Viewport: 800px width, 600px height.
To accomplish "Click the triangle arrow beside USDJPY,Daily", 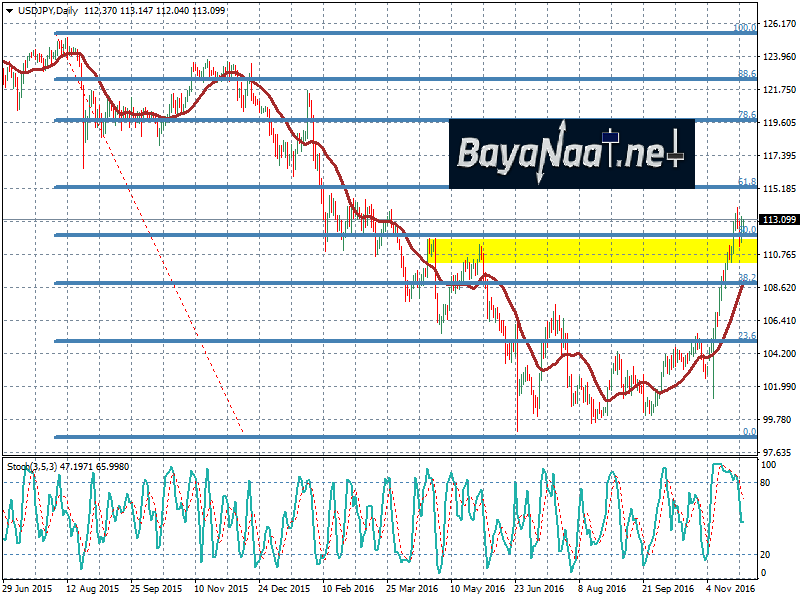I will pos(8,10).
